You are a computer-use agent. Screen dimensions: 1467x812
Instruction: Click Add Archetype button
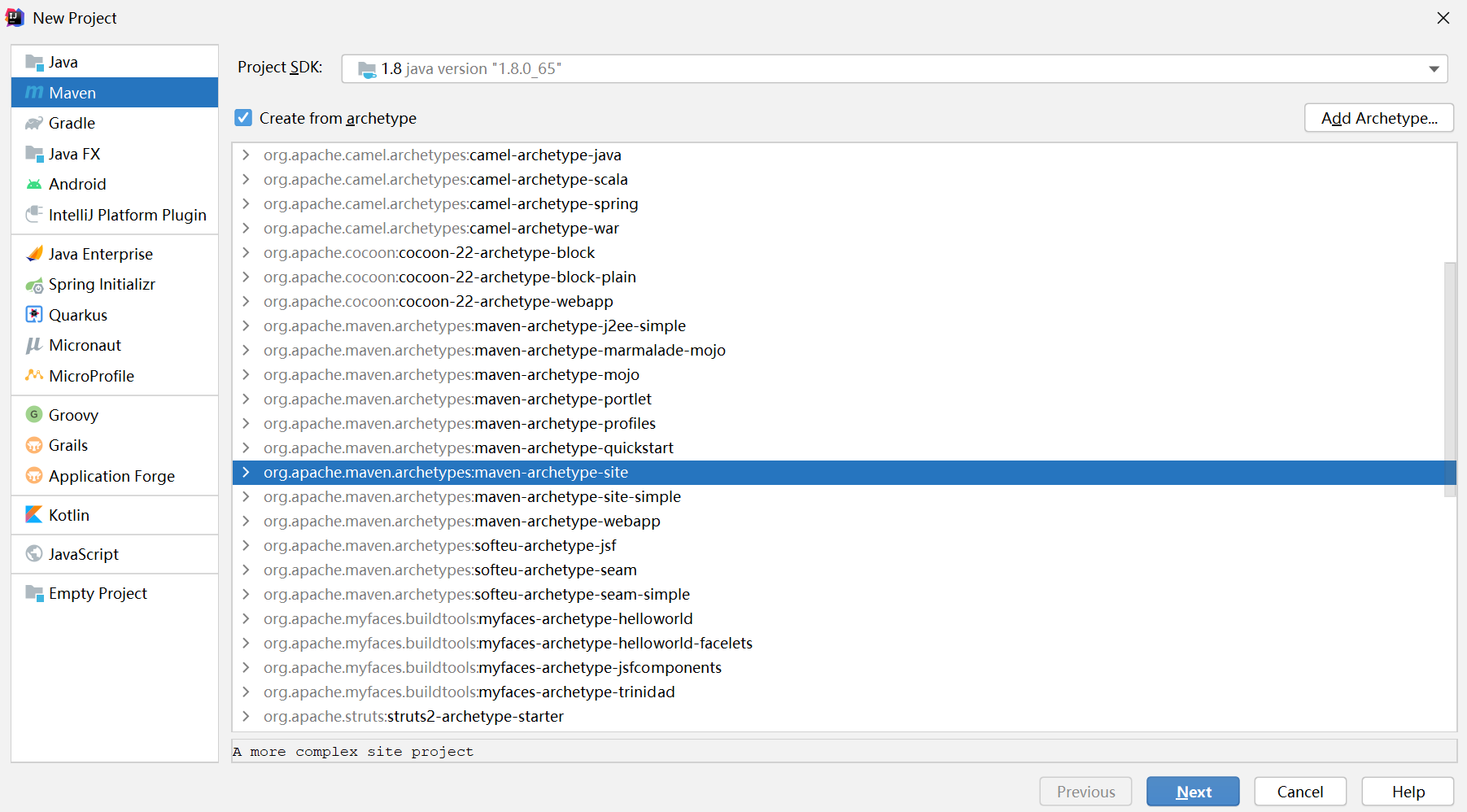(1379, 118)
